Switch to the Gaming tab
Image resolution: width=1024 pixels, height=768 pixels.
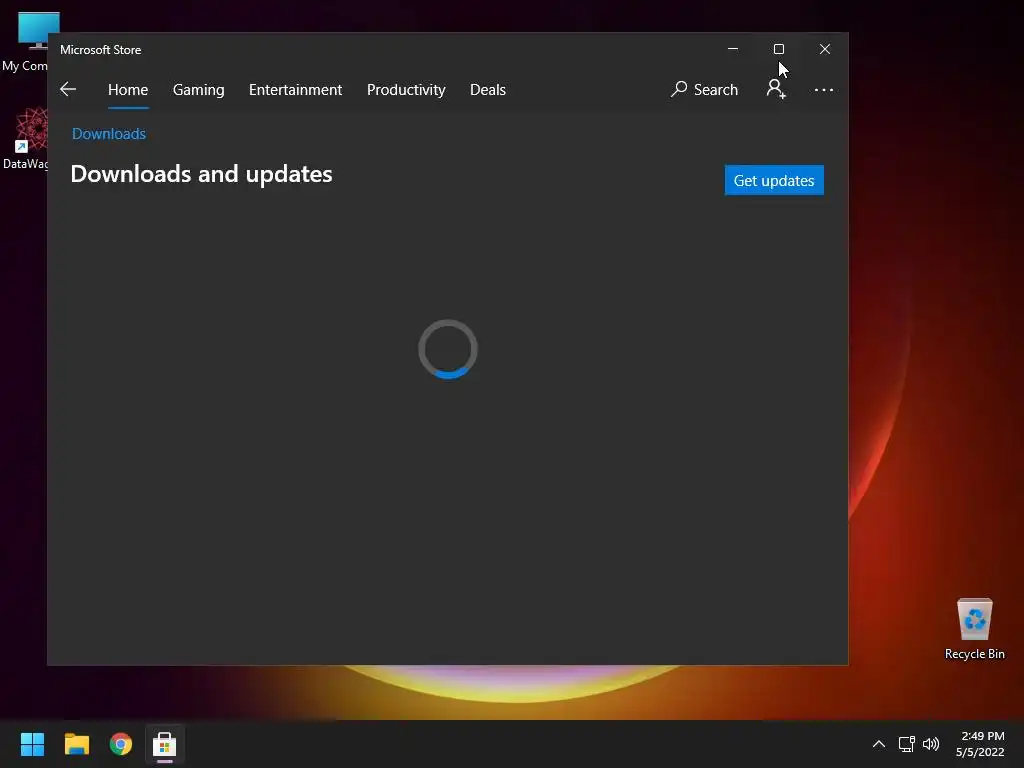pos(199,89)
